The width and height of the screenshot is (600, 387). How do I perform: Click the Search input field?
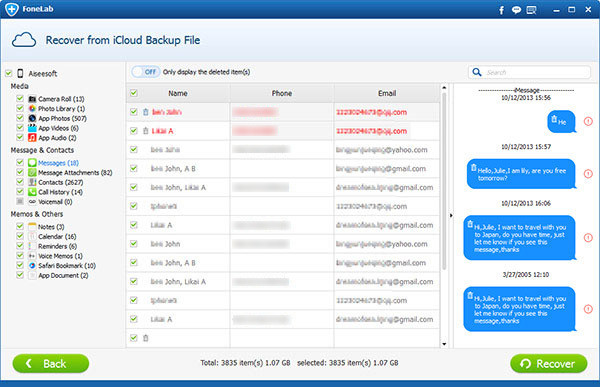pyautogui.click(x=530, y=72)
